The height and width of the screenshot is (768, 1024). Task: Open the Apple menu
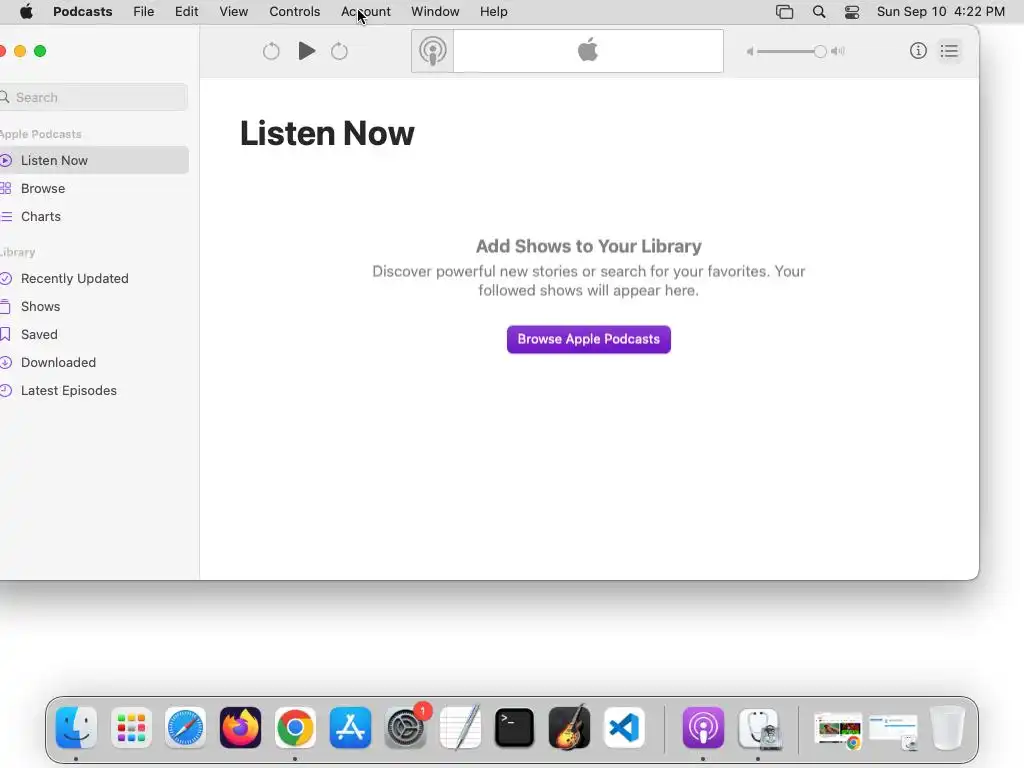pyautogui.click(x=26, y=12)
